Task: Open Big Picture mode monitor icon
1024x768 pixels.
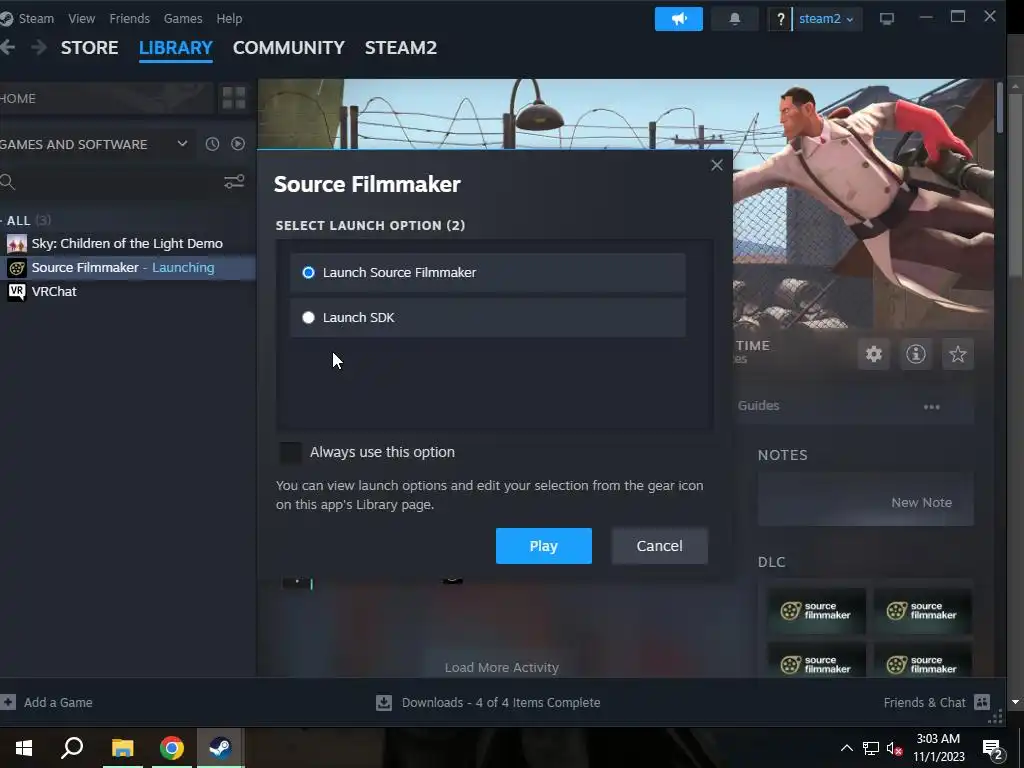Action: (886, 19)
